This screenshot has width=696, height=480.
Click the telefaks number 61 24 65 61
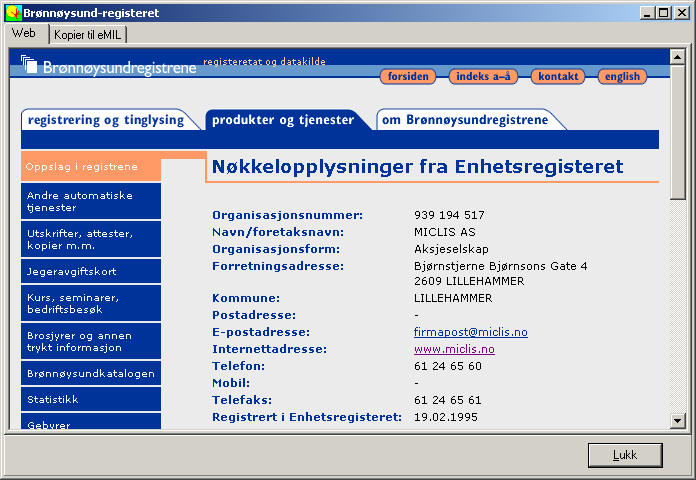(447, 400)
